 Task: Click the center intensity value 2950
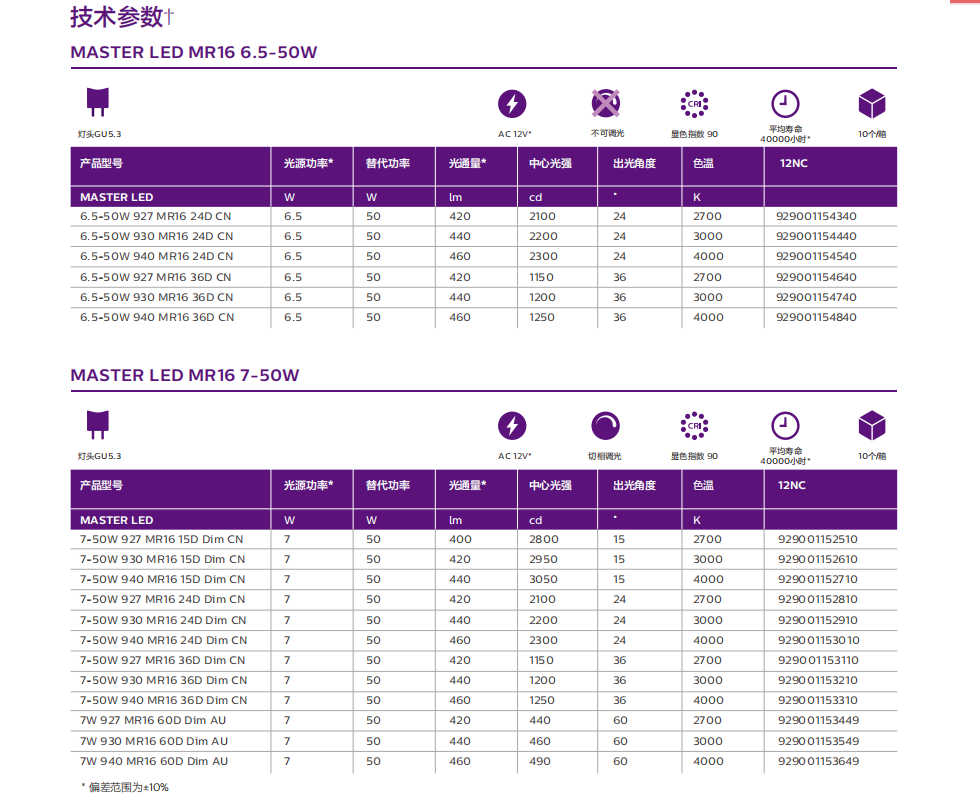click(543, 559)
